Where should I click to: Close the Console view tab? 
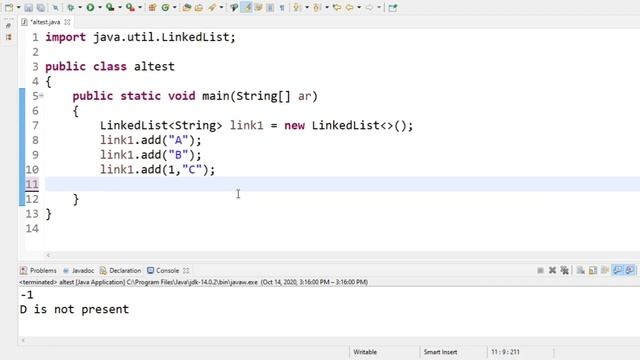click(x=186, y=271)
